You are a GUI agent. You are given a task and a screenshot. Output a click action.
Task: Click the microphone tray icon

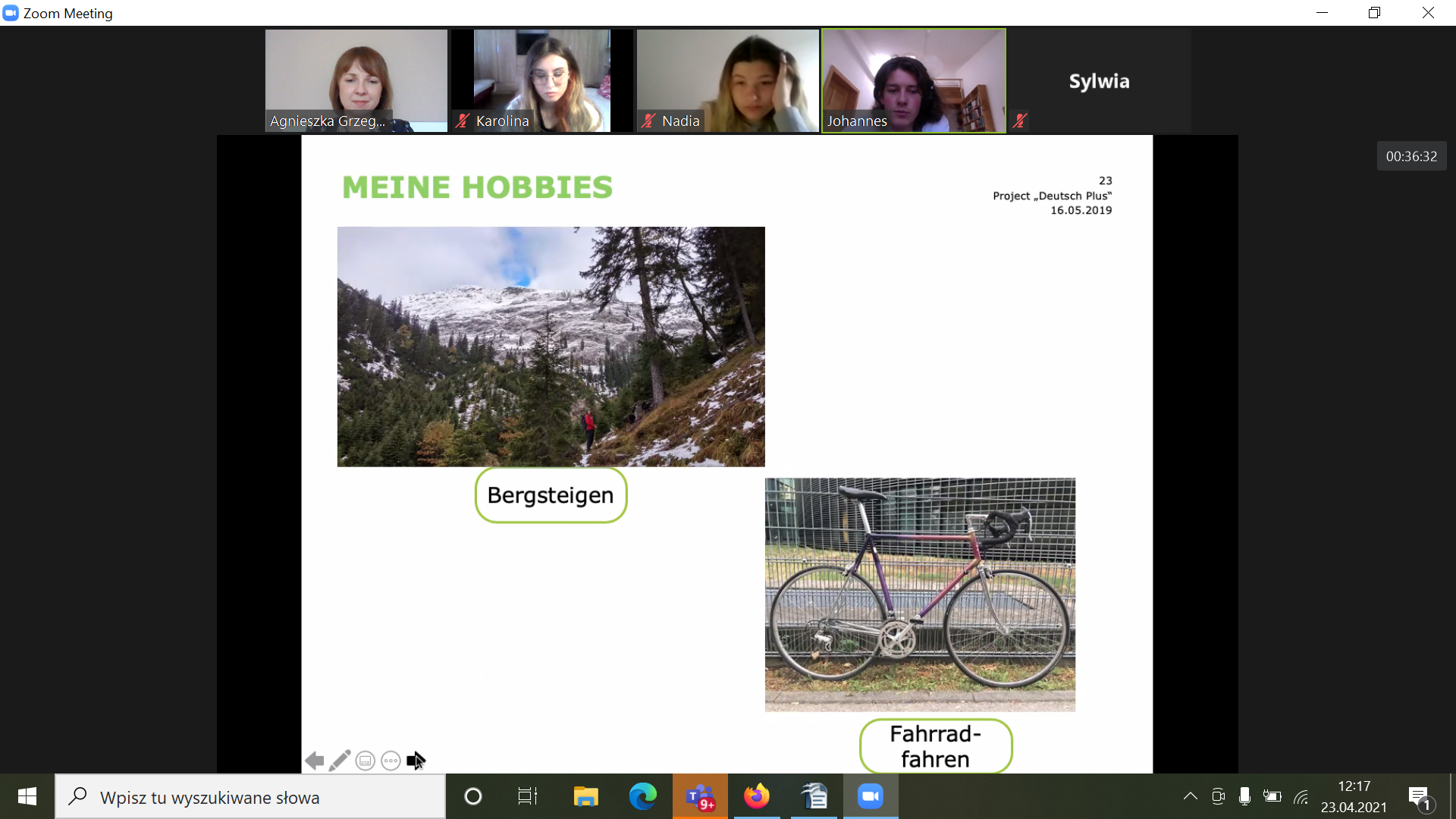click(x=1244, y=796)
